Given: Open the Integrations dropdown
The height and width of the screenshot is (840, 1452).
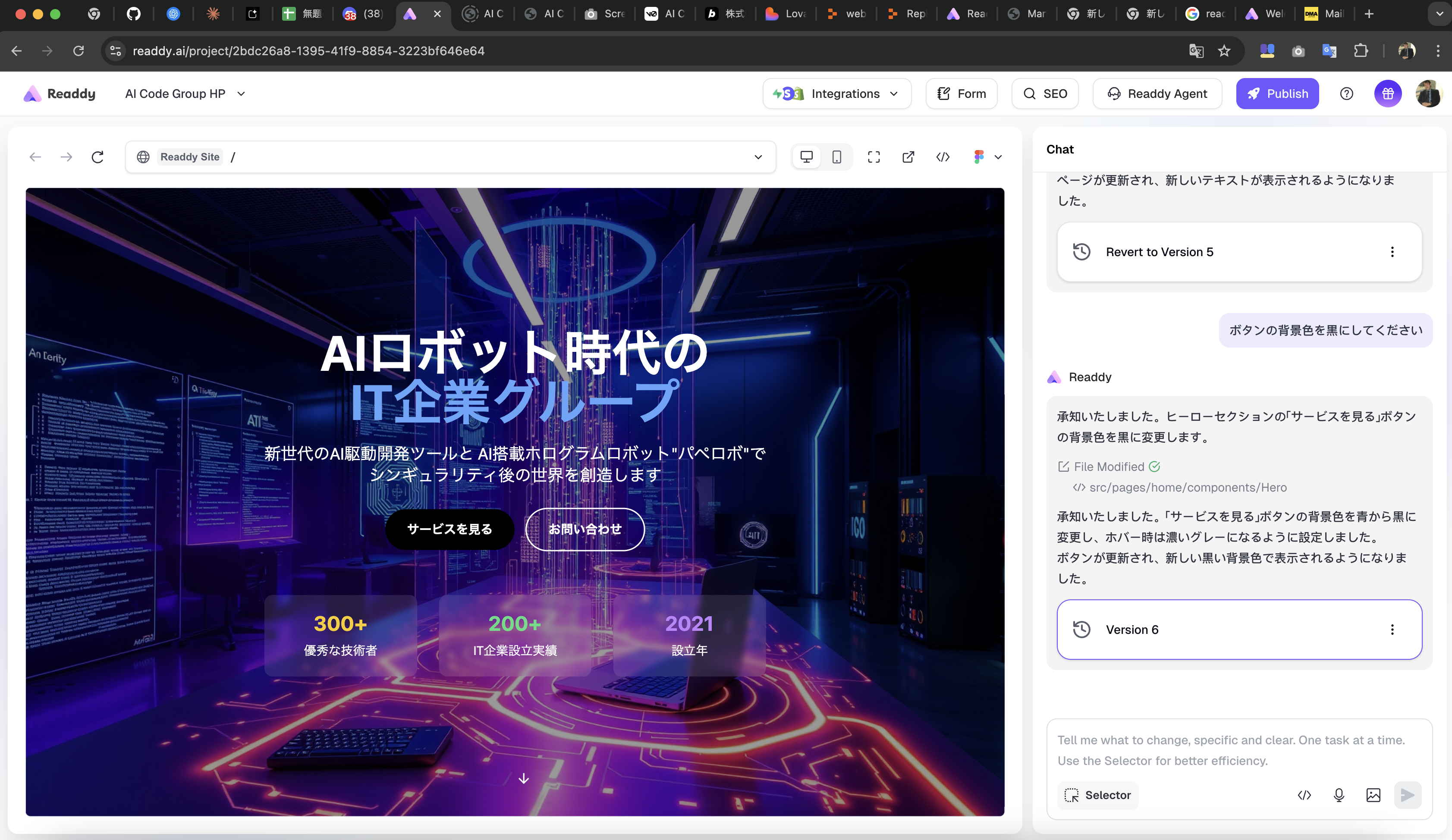Looking at the screenshot, I should click(x=836, y=94).
